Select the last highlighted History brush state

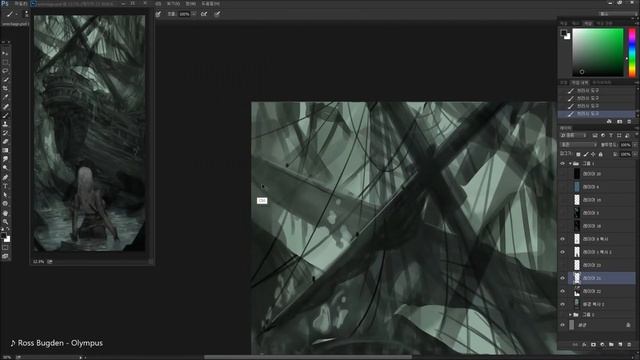[x=596, y=114]
